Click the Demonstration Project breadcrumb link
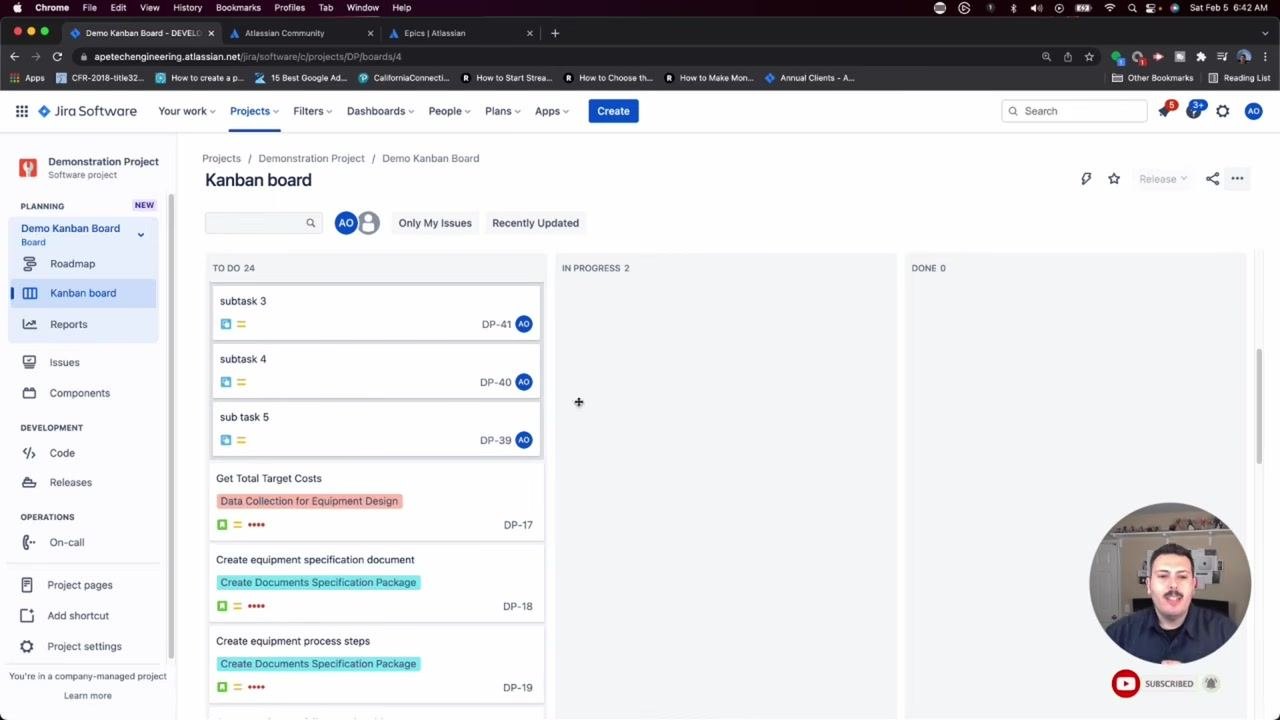 (x=311, y=158)
